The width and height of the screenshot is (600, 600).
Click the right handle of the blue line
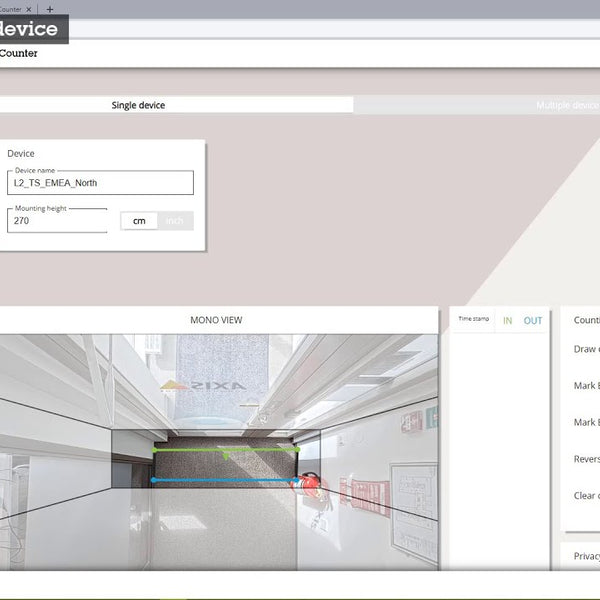tap(297, 481)
